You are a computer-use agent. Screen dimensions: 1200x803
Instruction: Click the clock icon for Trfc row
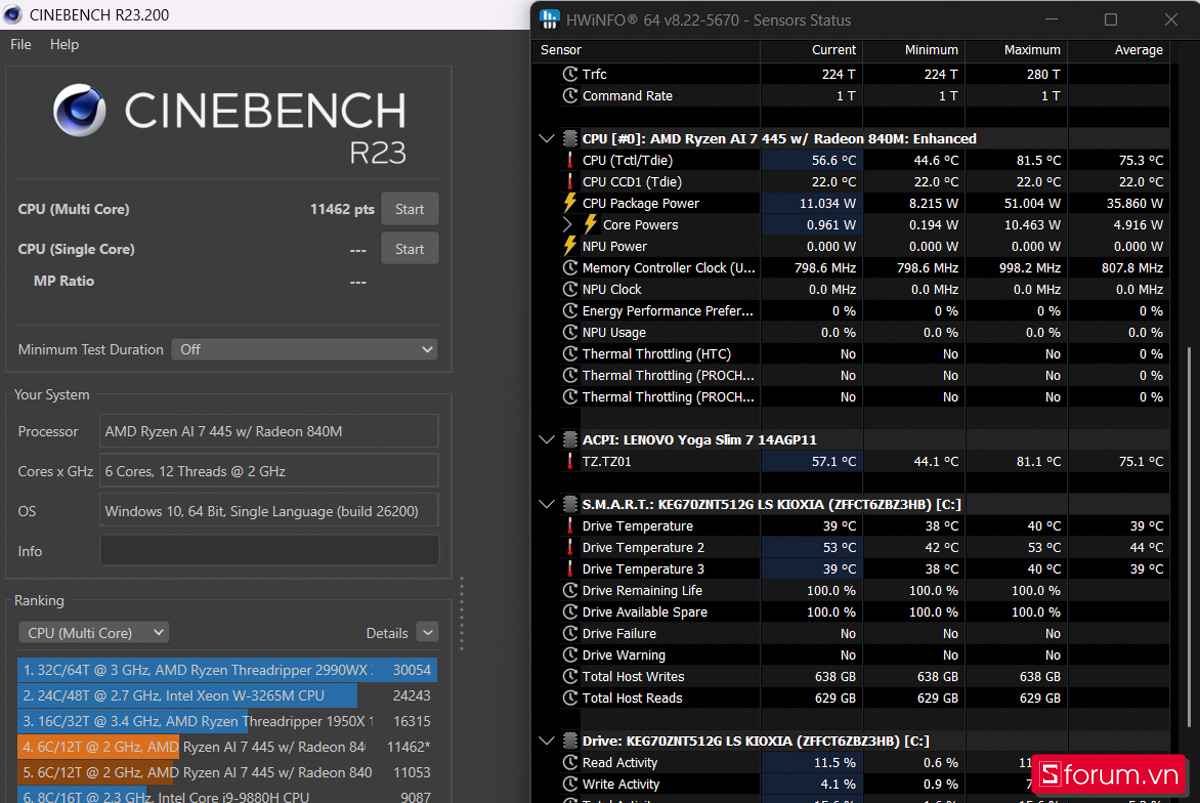[x=570, y=74]
